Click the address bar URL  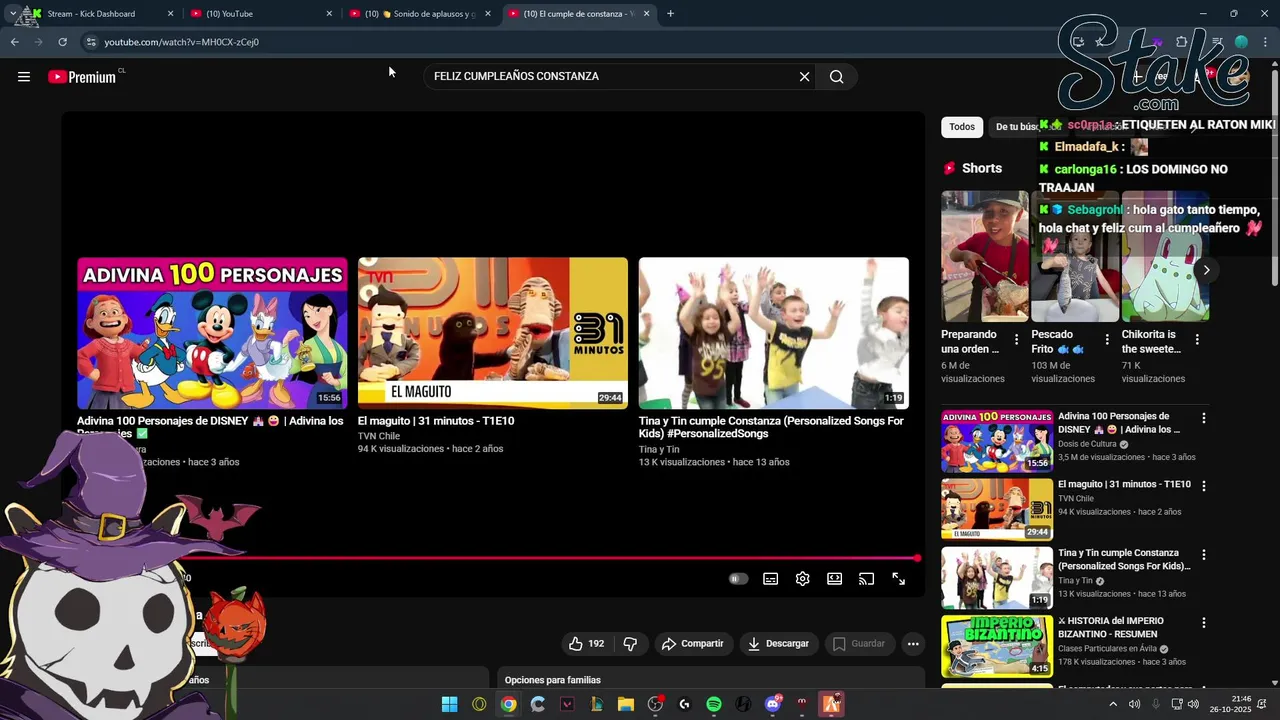[182, 42]
